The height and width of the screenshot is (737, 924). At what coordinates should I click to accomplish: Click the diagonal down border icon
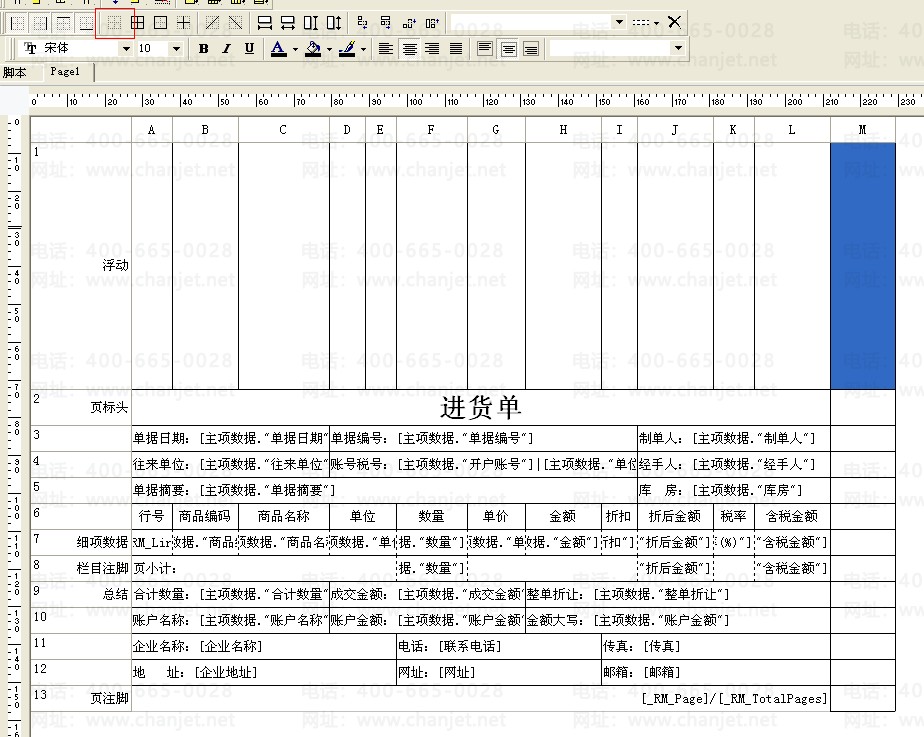click(x=236, y=21)
